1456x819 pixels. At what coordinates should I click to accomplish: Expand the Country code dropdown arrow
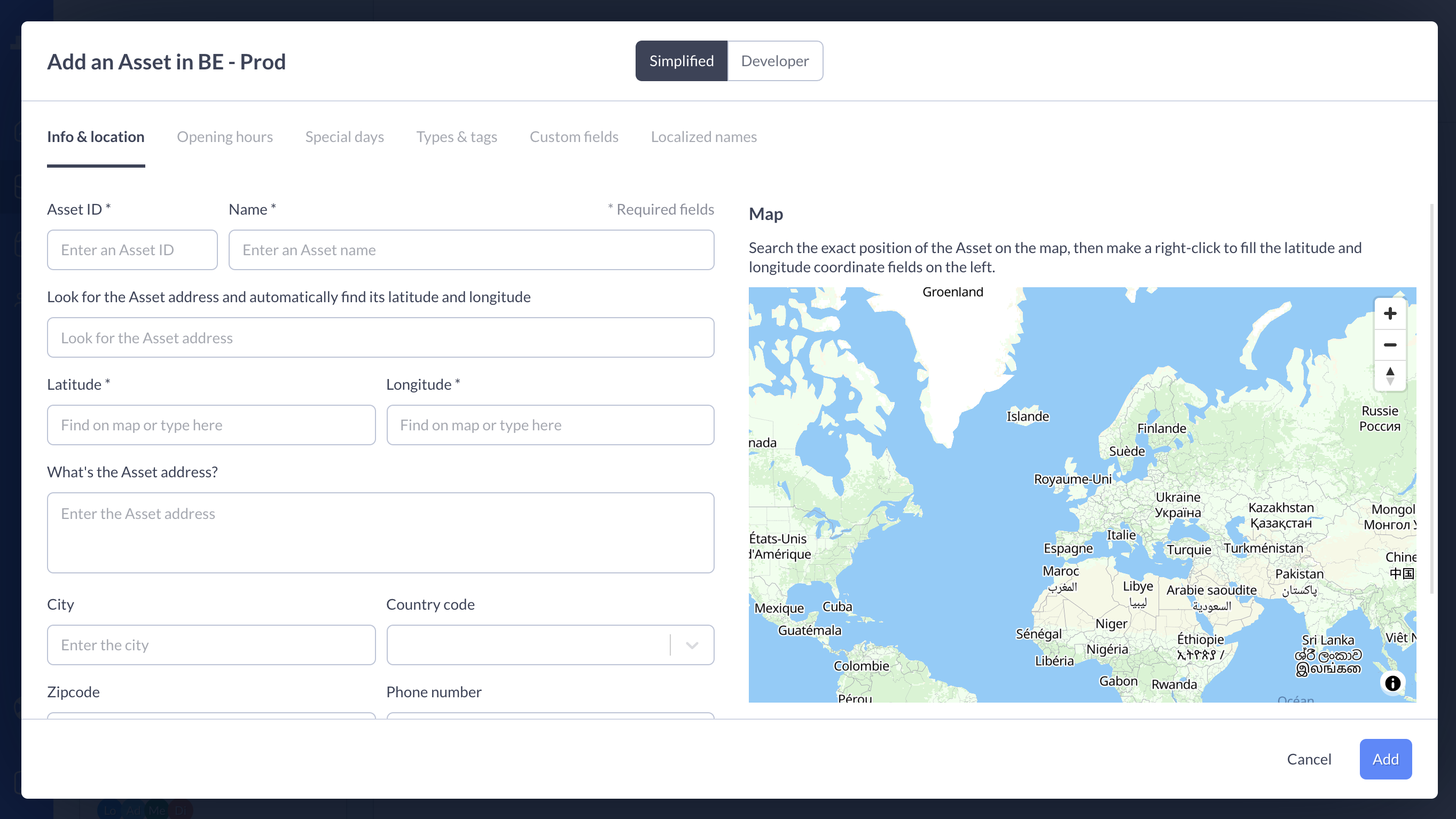coord(692,645)
